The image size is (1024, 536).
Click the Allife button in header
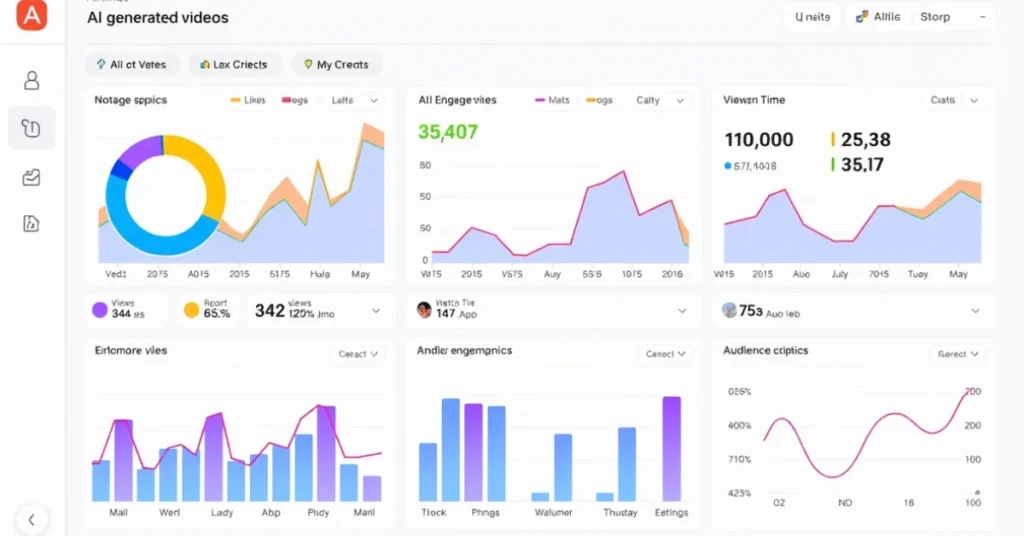pyautogui.click(x=879, y=17)
